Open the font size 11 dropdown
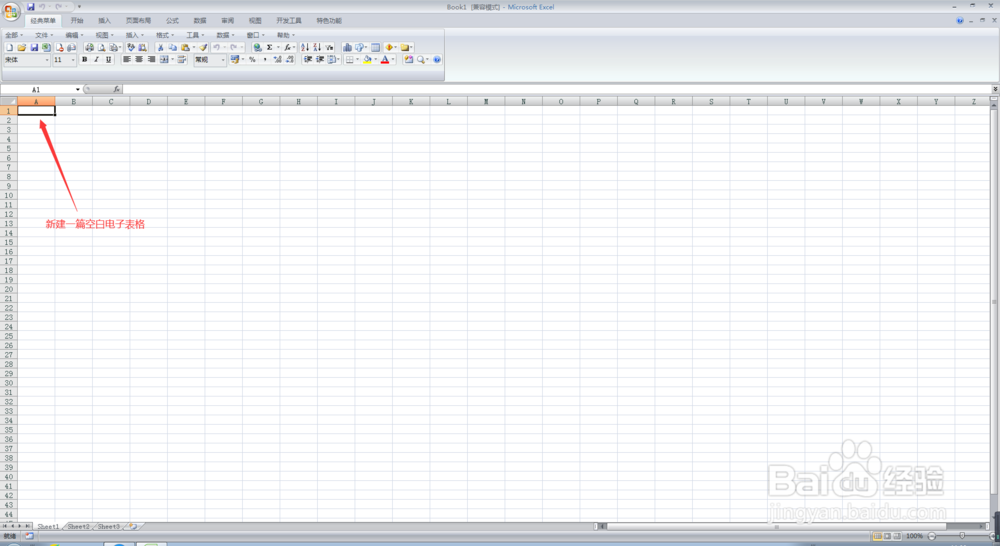 73,60
